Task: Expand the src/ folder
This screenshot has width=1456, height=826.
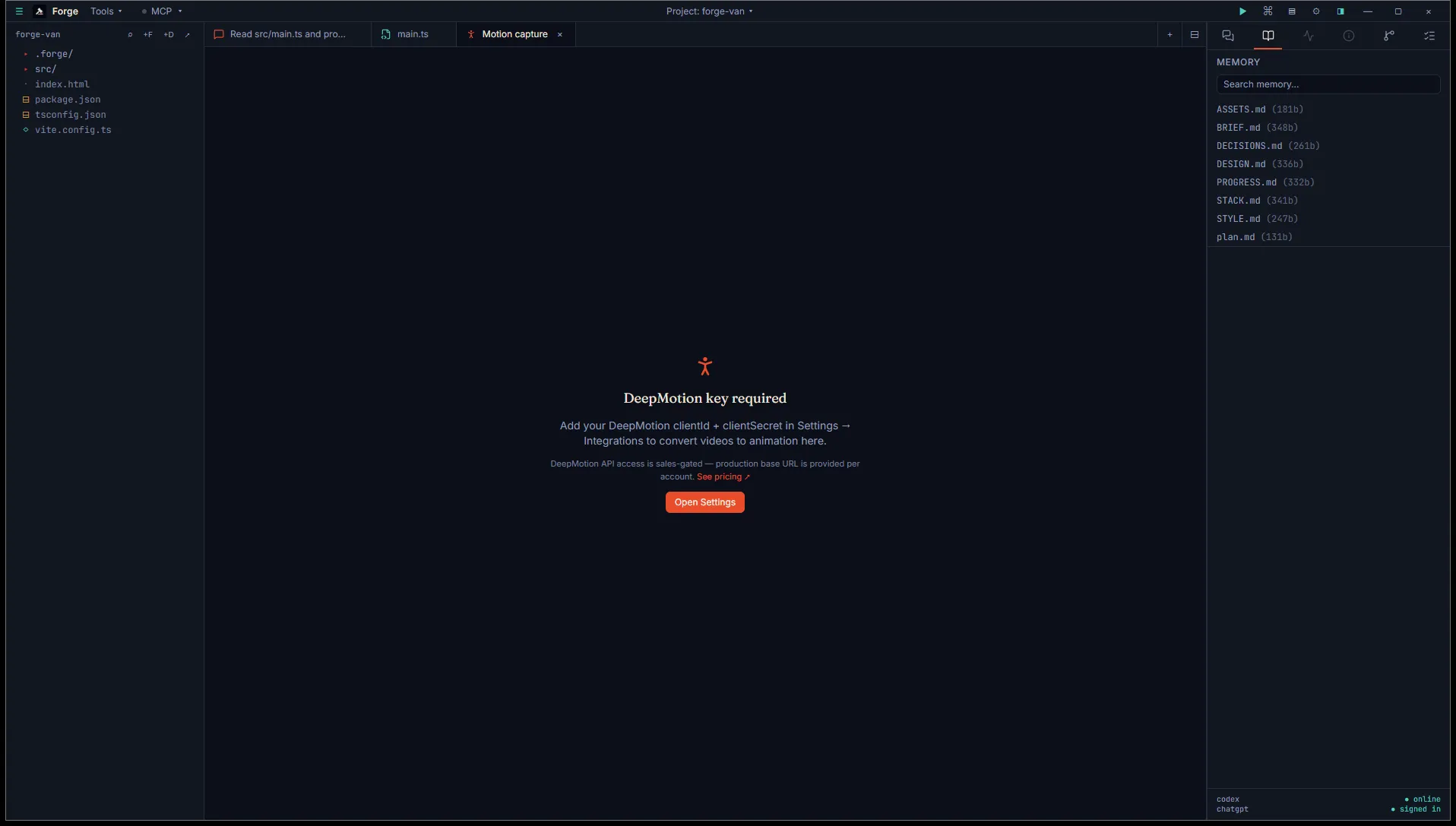Action: [46, 69]
